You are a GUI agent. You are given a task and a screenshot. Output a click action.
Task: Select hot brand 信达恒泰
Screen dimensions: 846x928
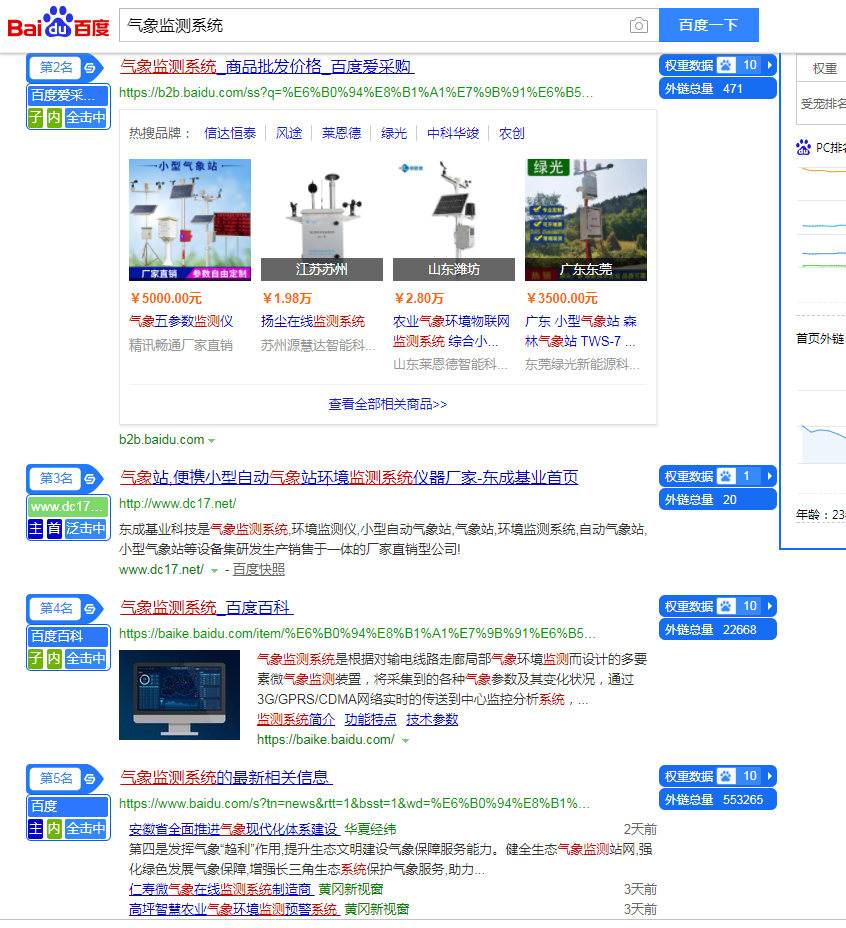(x=230, y=133)
